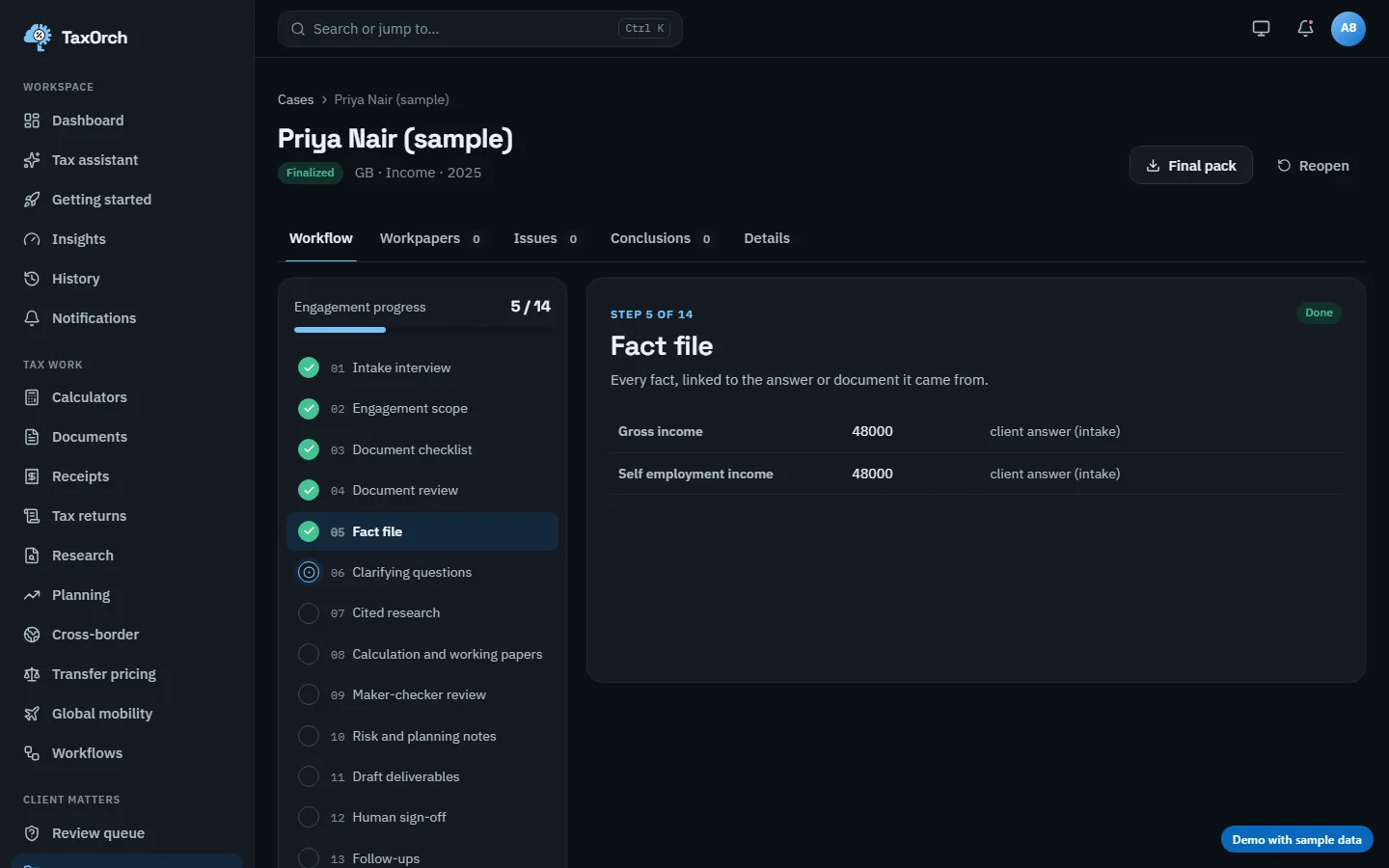Download the Final pack
1389x868 pixels.
coord(1191,165)
